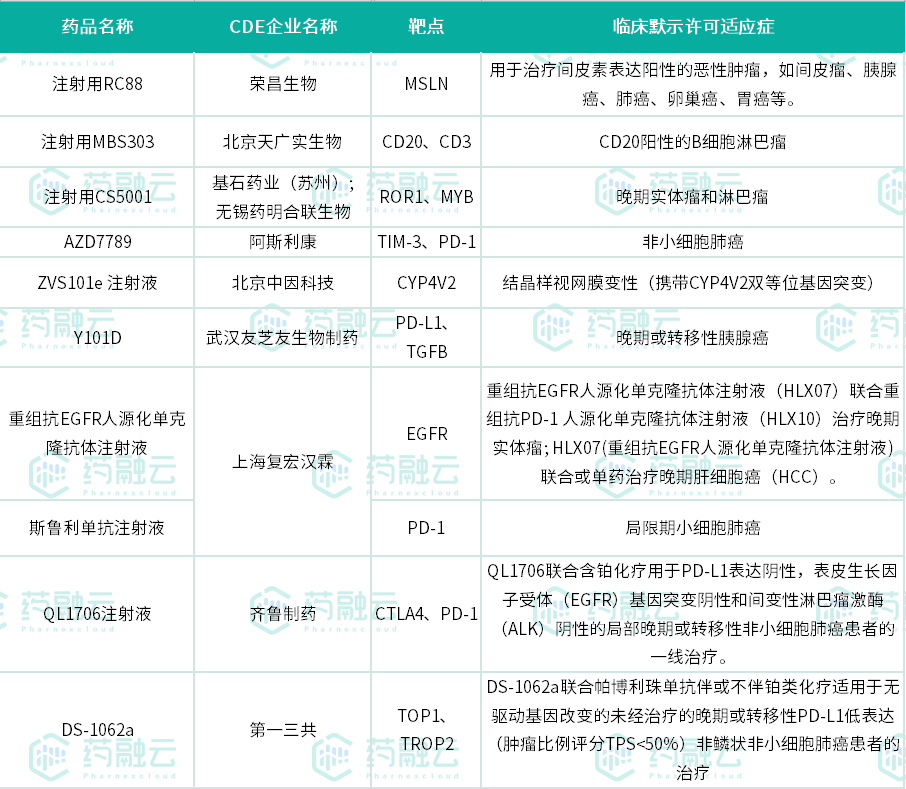Image resolution: width=906 pixels, height=789 pixels.
Task: Click the TIM-3、PD-1 target cell
Action: tap(426, 242)
